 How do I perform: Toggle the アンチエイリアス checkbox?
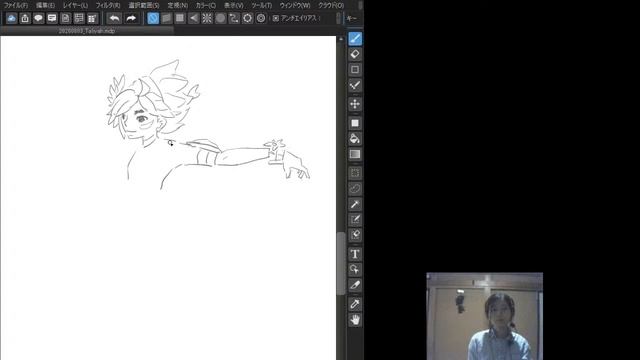276,18
